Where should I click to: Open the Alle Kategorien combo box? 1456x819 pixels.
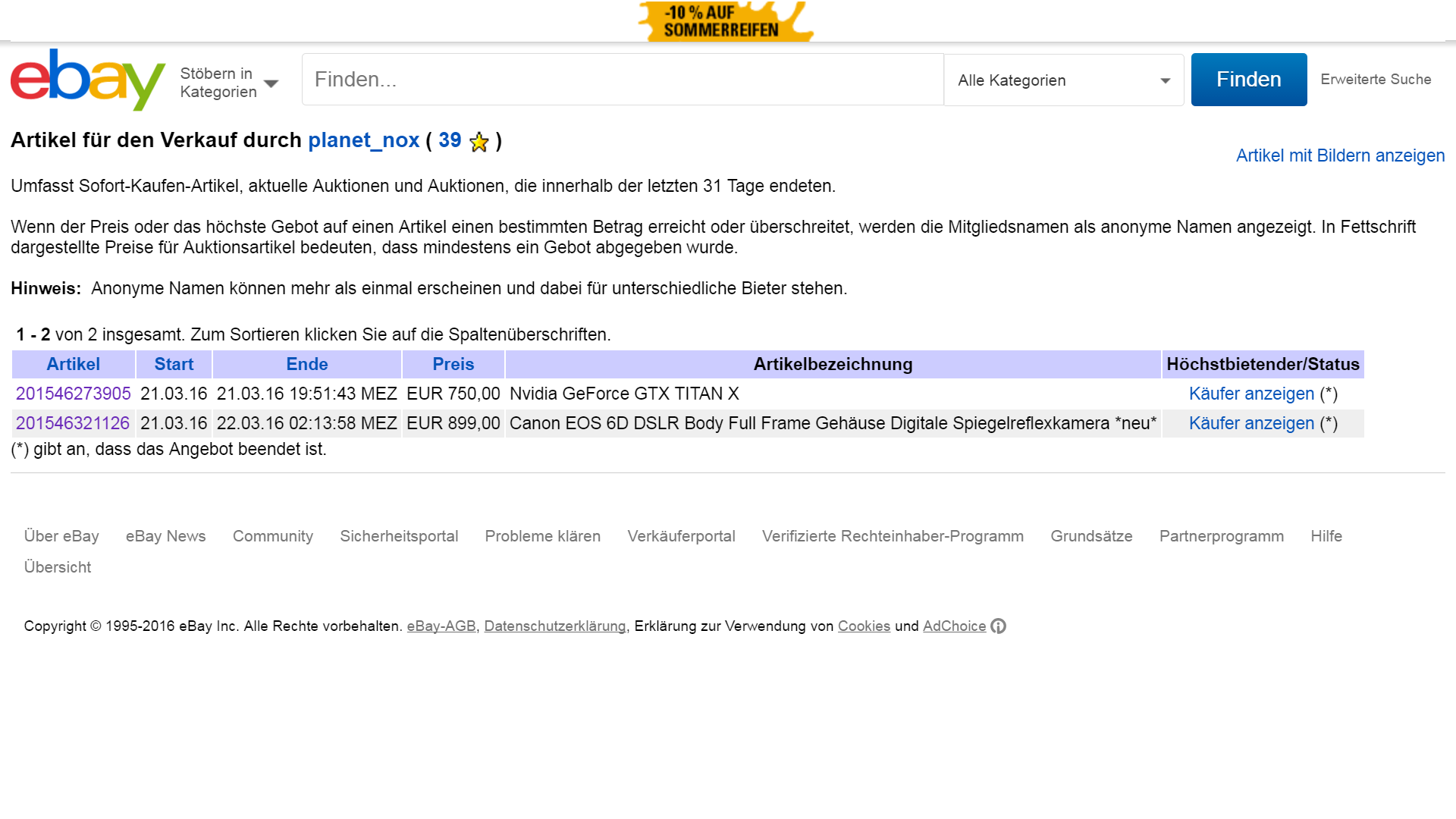tap(1064, 80)
